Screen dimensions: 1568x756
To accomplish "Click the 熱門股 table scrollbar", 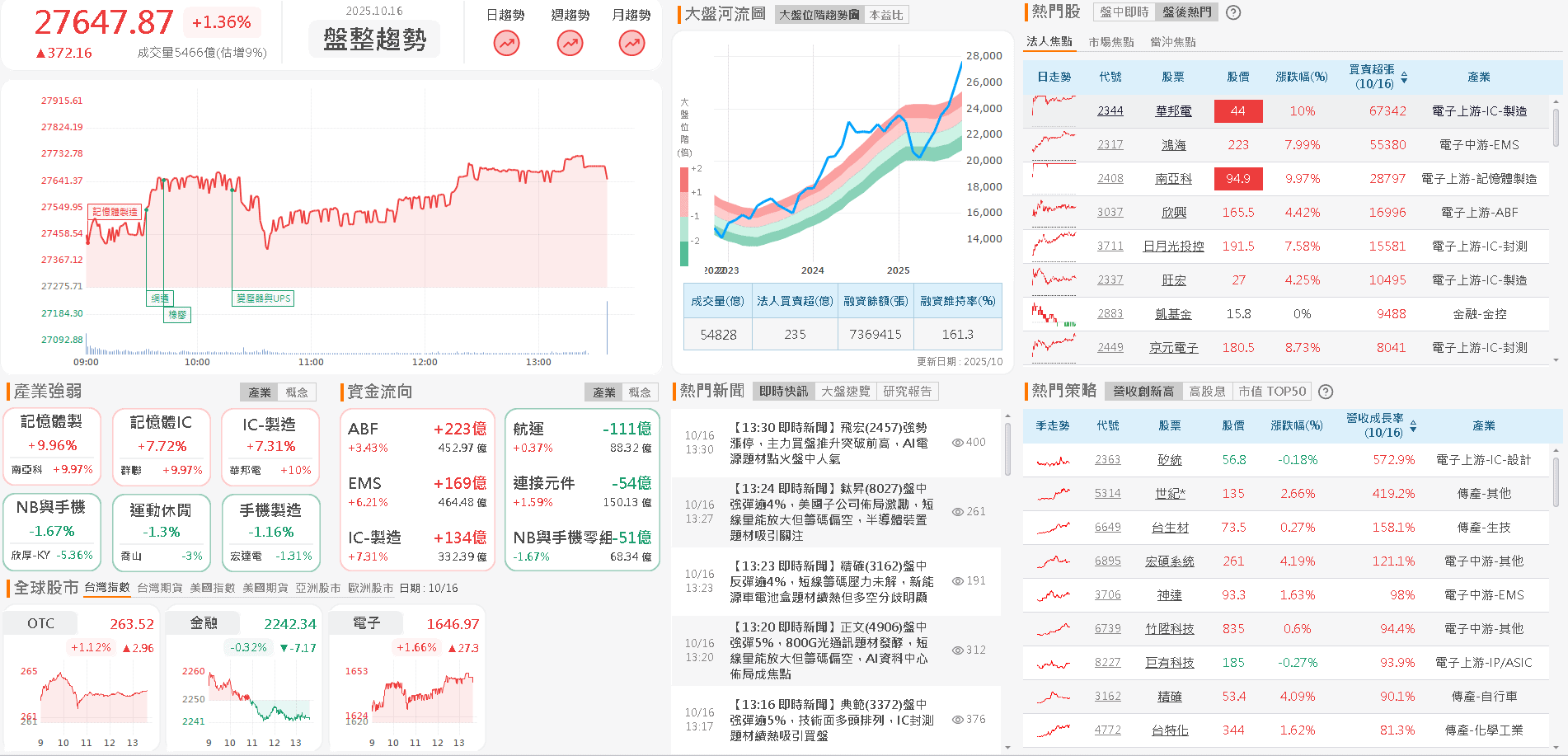I will 1556,128.
